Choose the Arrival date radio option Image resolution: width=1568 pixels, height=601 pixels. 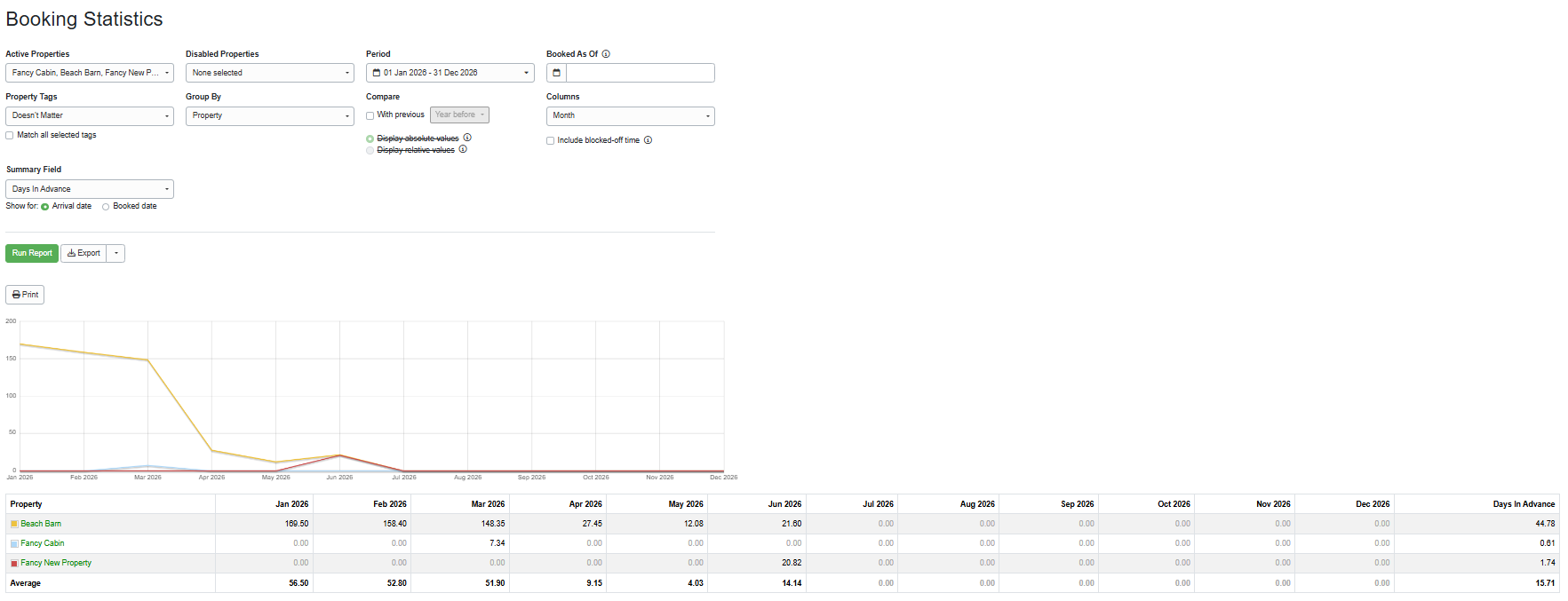point(45,207)
